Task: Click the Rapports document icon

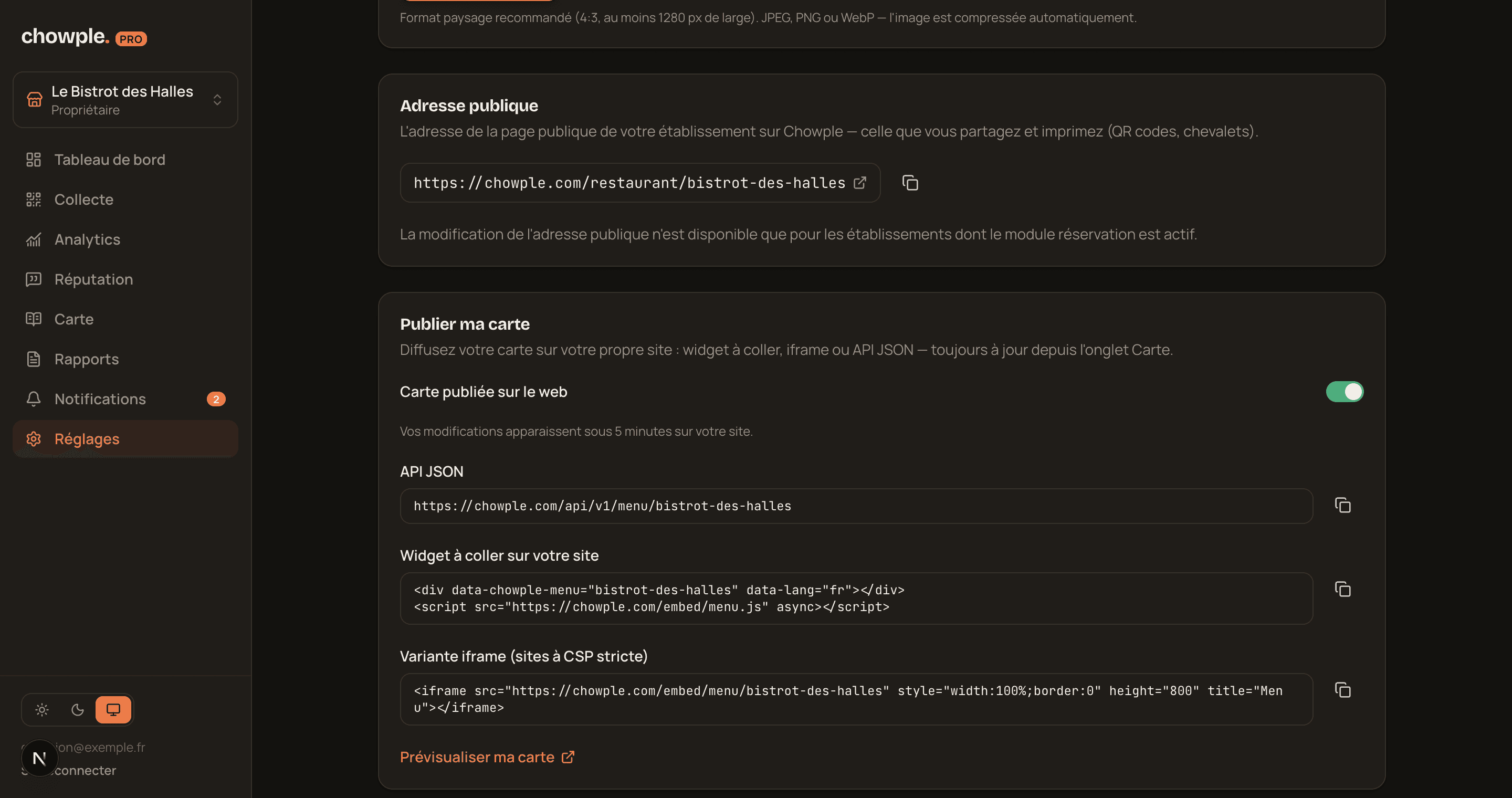Action: (34, 359)
